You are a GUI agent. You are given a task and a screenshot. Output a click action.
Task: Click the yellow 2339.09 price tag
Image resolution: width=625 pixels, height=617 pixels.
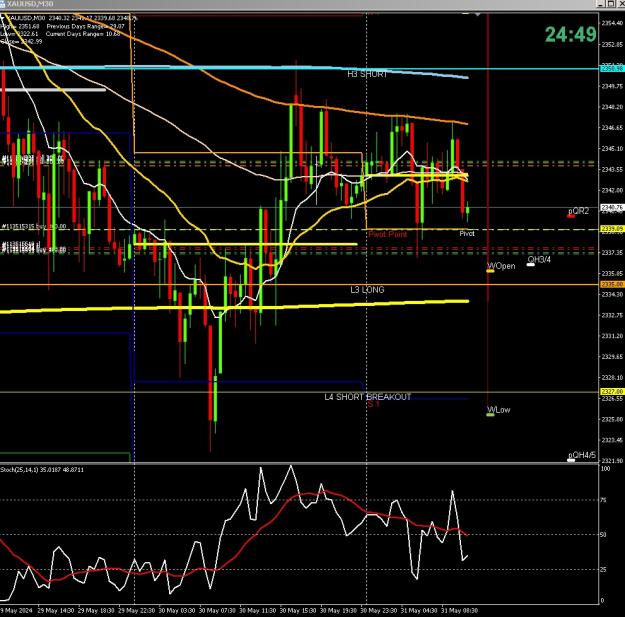coord(612,229)
